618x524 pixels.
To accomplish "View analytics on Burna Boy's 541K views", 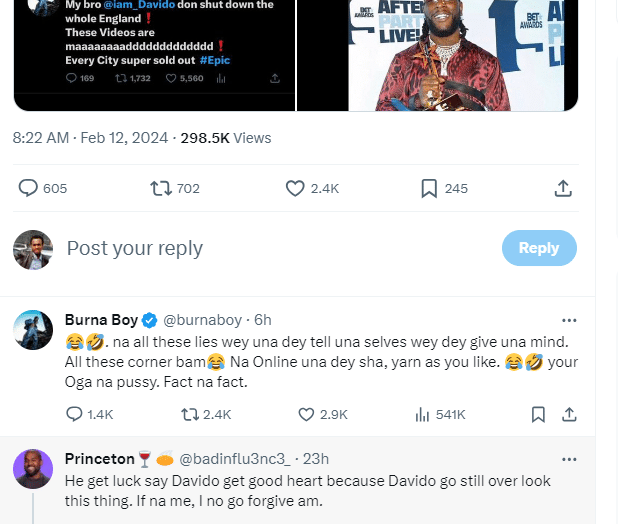I will tap(422, 414).
